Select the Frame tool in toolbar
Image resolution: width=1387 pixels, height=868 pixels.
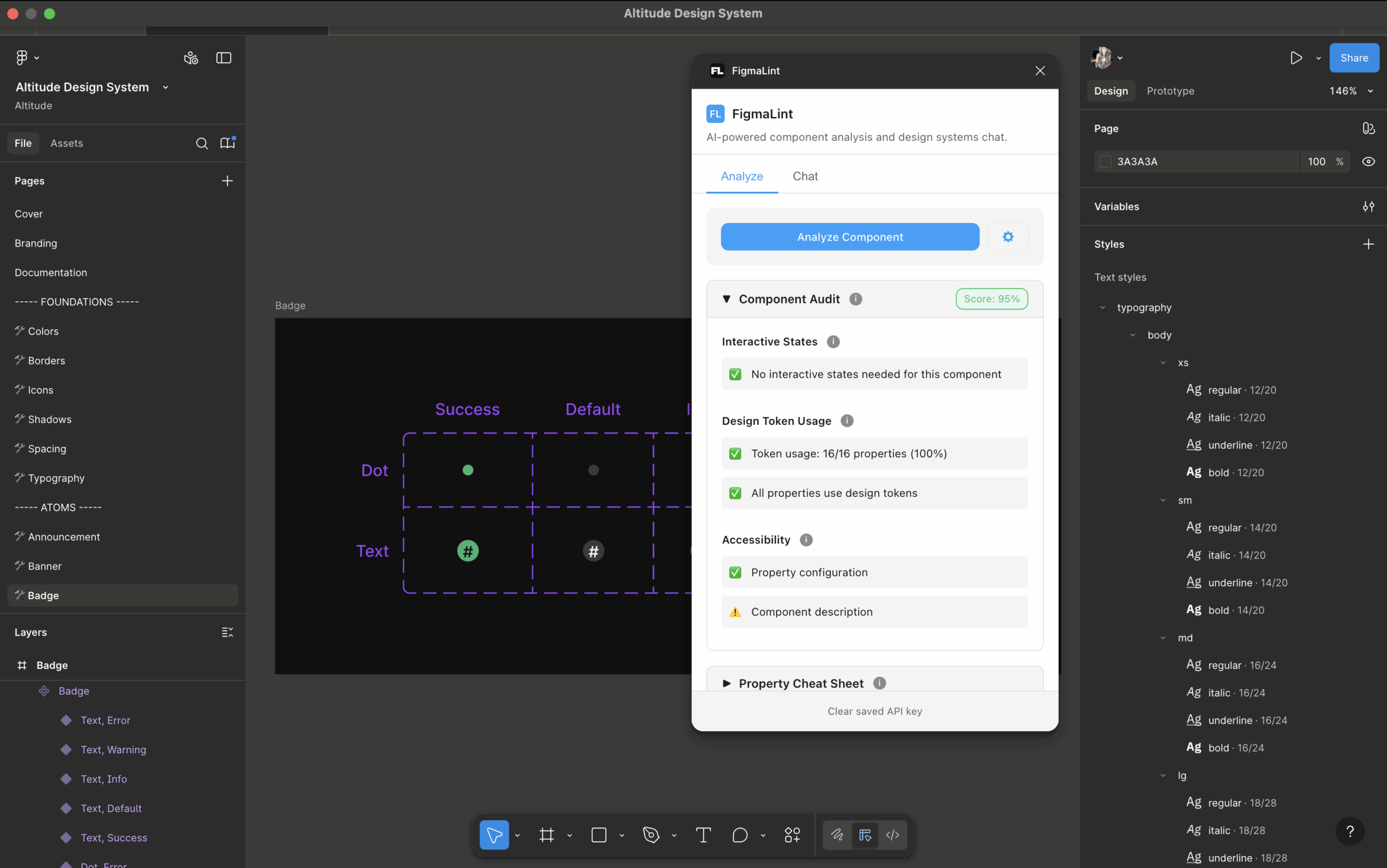[547, 835]
